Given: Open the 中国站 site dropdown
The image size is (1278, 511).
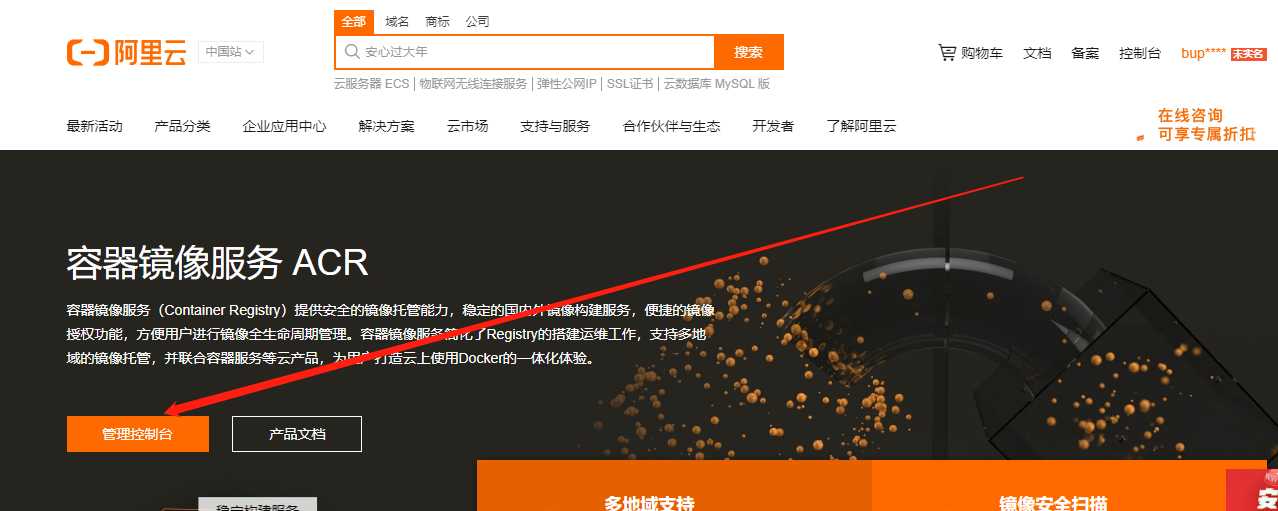Looking at the screenshot, I should [230, 51].
